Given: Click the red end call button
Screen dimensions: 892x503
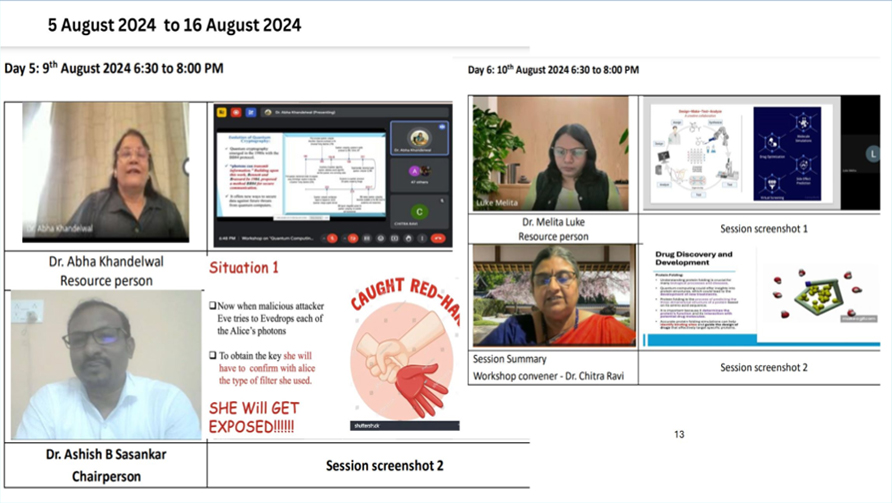Looking at the screenshot, I should [x=437, y=238].
